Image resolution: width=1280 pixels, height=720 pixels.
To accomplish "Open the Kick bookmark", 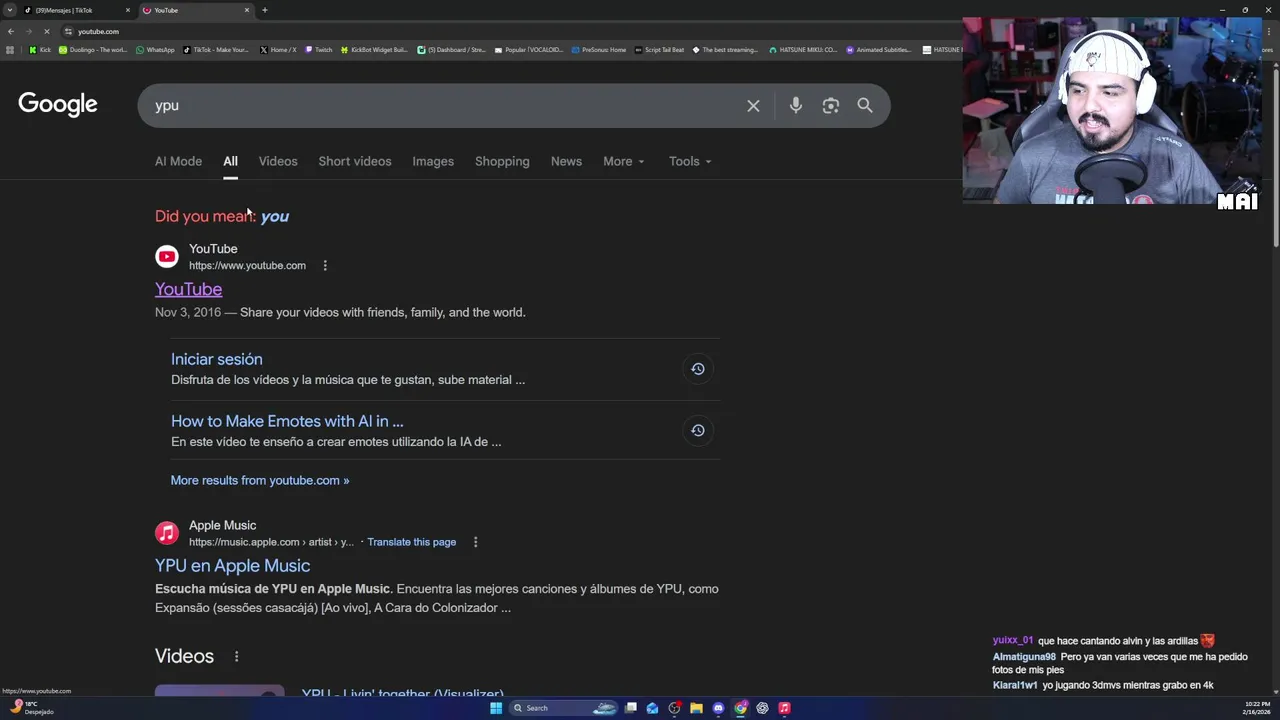I will pos(40,50).
